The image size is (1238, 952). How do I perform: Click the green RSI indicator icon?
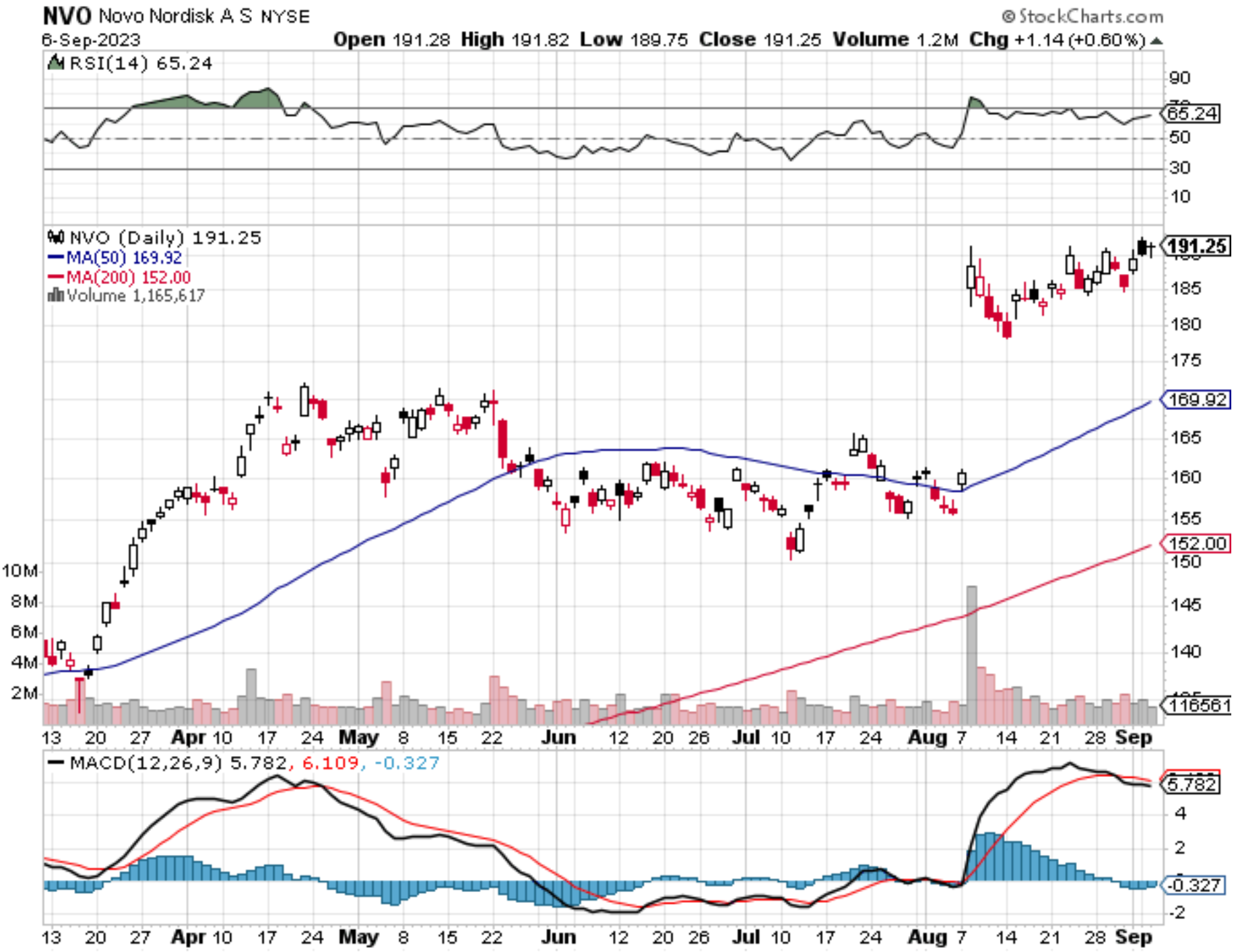[56, 63]
